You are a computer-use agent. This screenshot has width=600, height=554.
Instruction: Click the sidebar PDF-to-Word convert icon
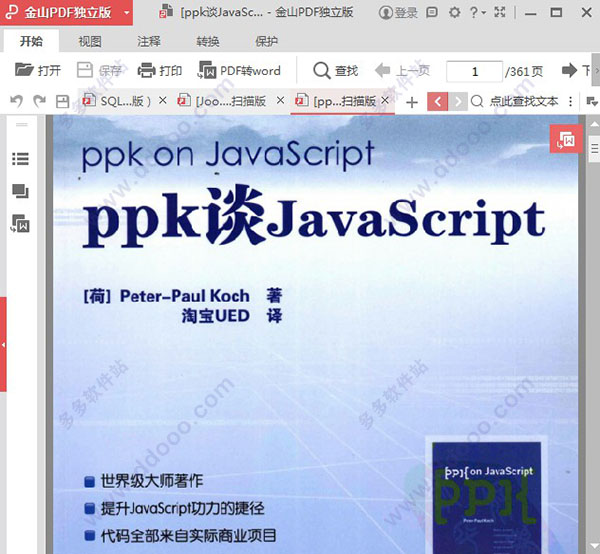(21, 224)
